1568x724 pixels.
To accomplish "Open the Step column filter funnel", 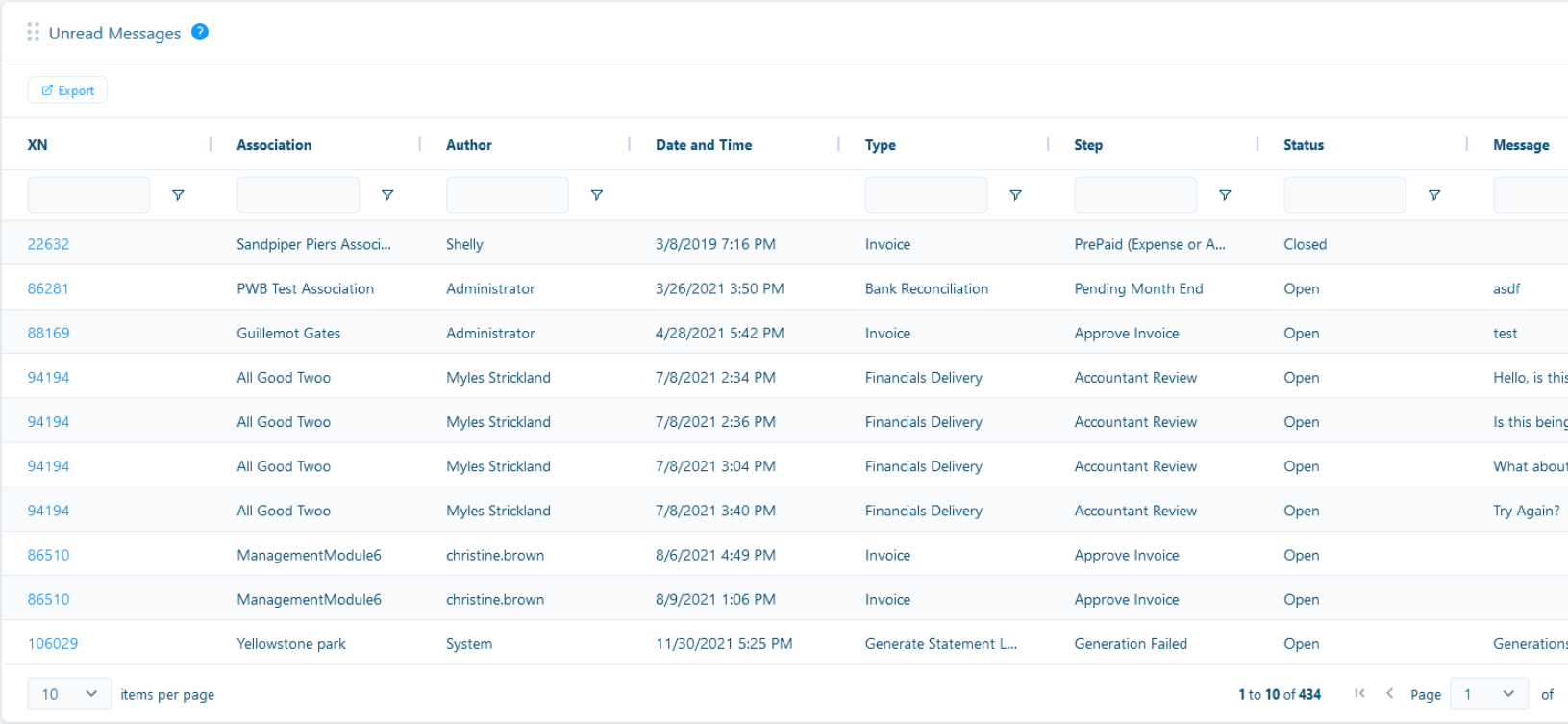I will (x=1225, y=195).
